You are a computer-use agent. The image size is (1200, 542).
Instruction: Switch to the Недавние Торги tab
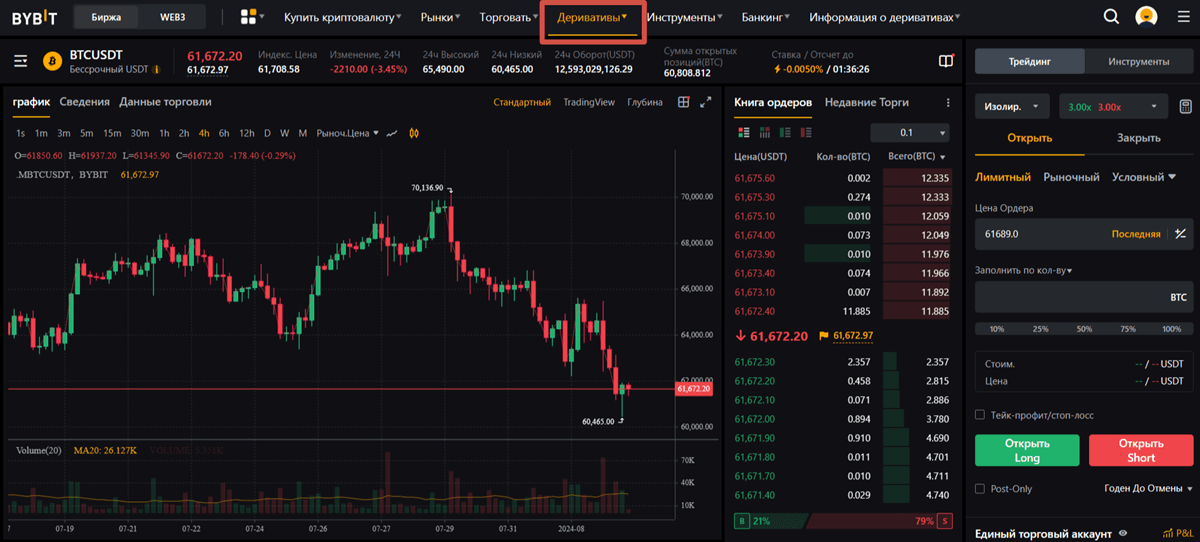click(x=867, y=102)
